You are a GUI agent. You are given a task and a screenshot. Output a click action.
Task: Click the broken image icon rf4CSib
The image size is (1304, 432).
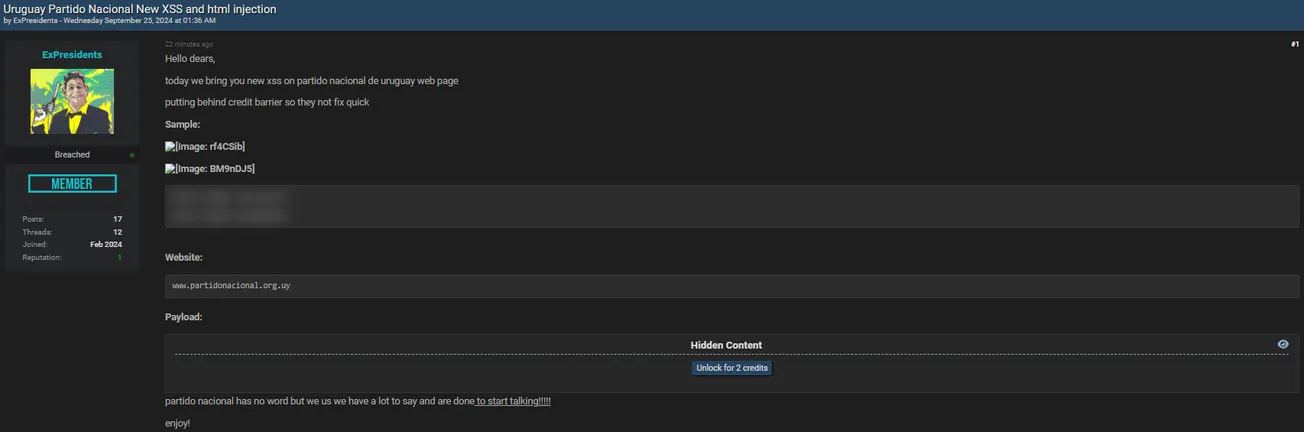click(x=170, y=147)
